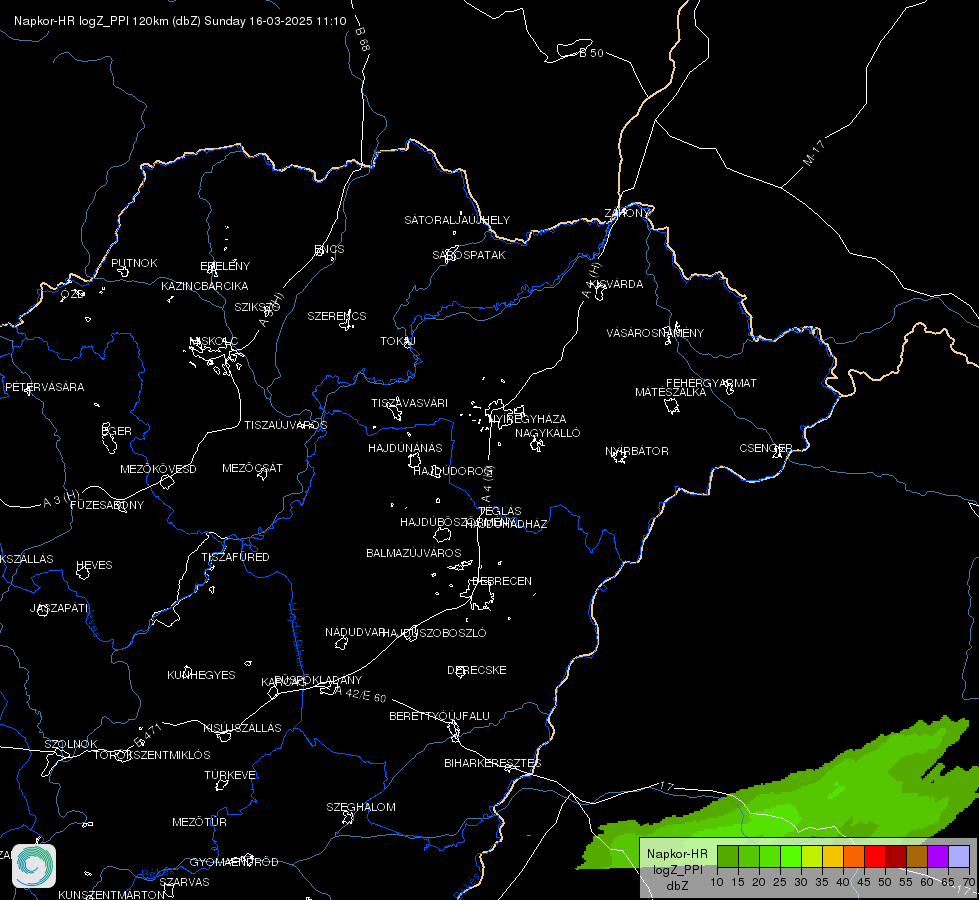This screenshot has height=900, width=979.
Task: Click the BALMAZÚJVÁROS city label
Action: (x=413, y=553)
